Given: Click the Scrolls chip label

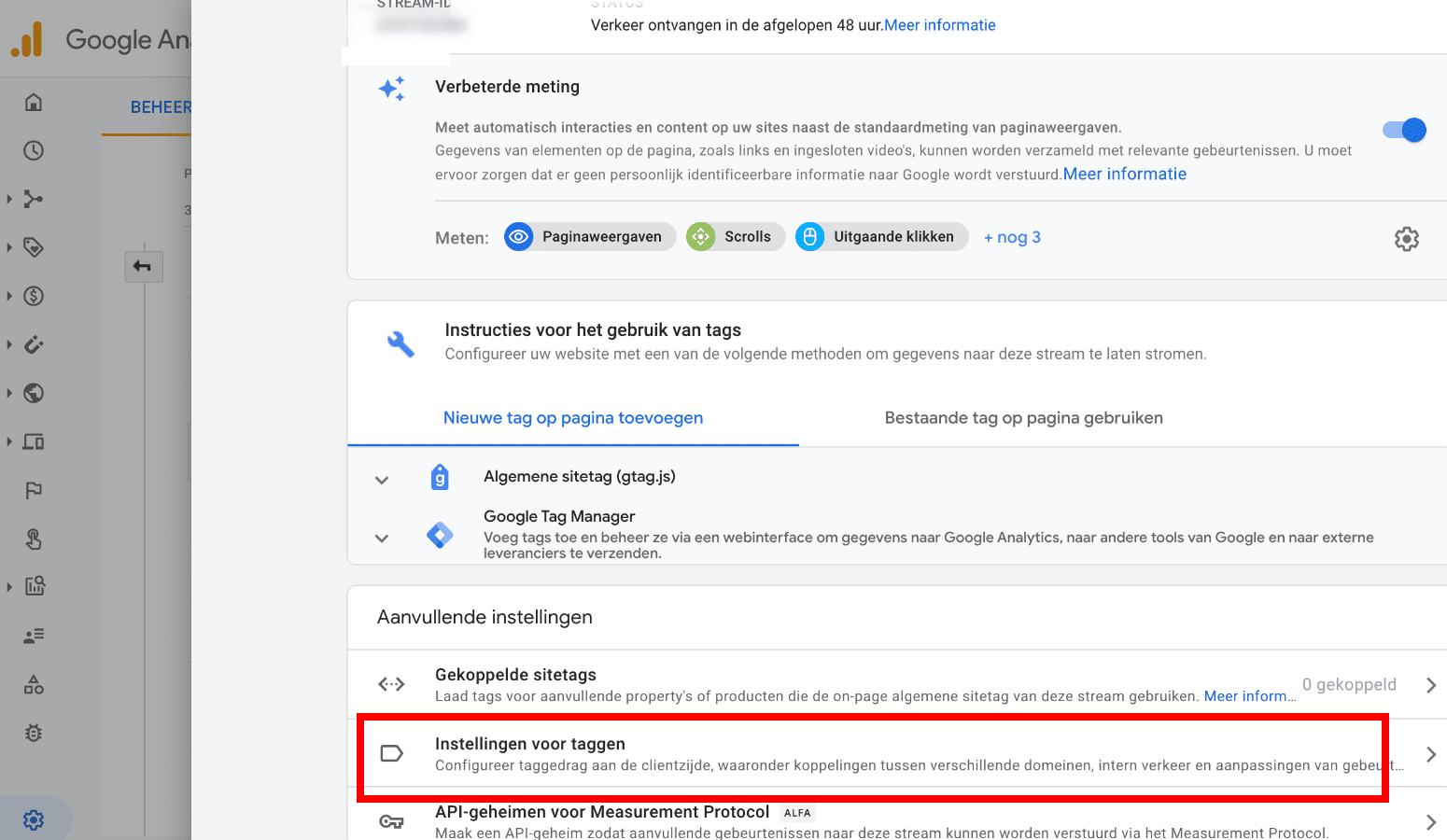Looking at the screenshot, I should pyautogui.click(x=748, y=237).
